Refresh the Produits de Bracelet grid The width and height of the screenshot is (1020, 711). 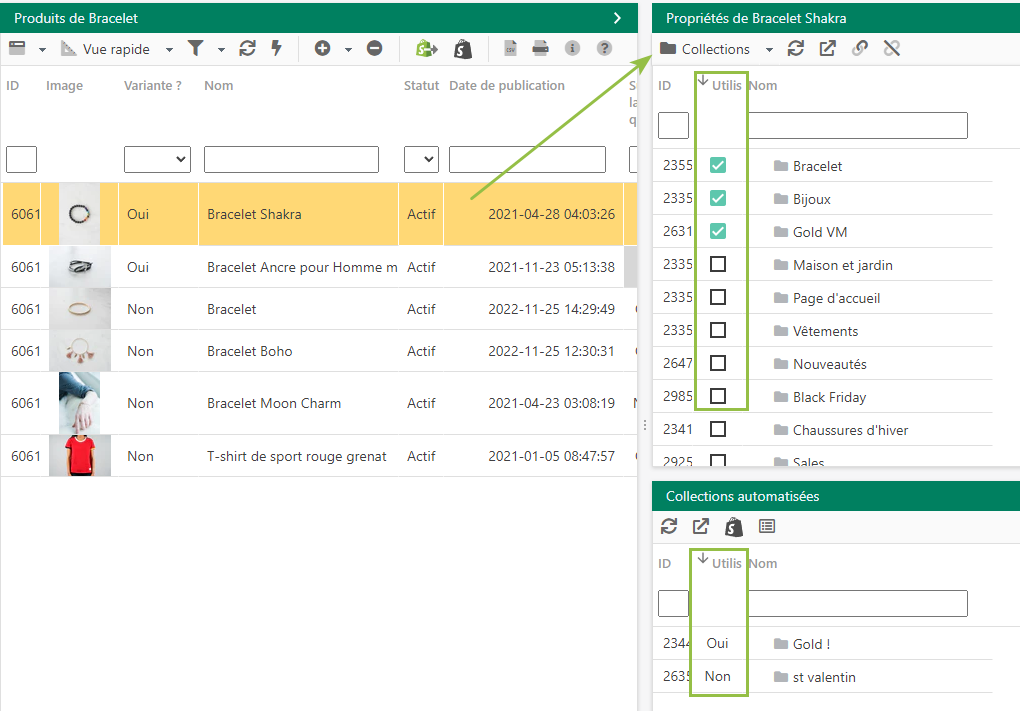[247, 48]
